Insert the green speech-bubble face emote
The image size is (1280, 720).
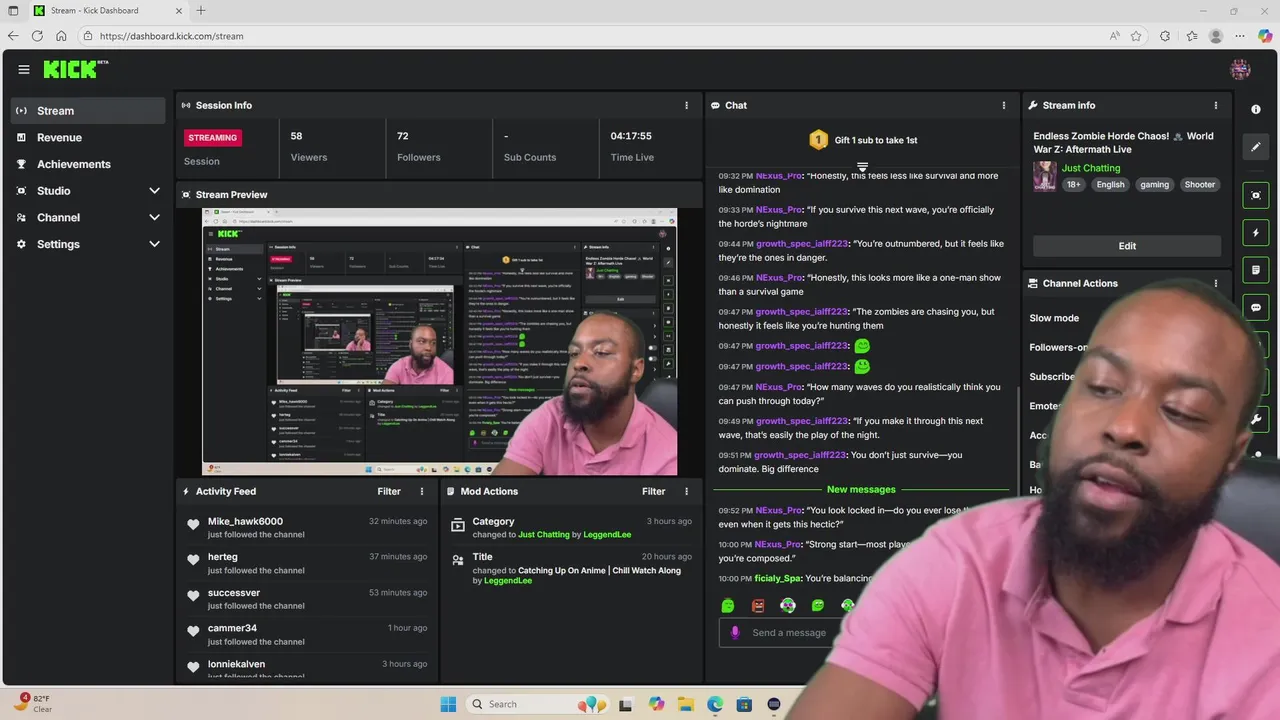818,606
